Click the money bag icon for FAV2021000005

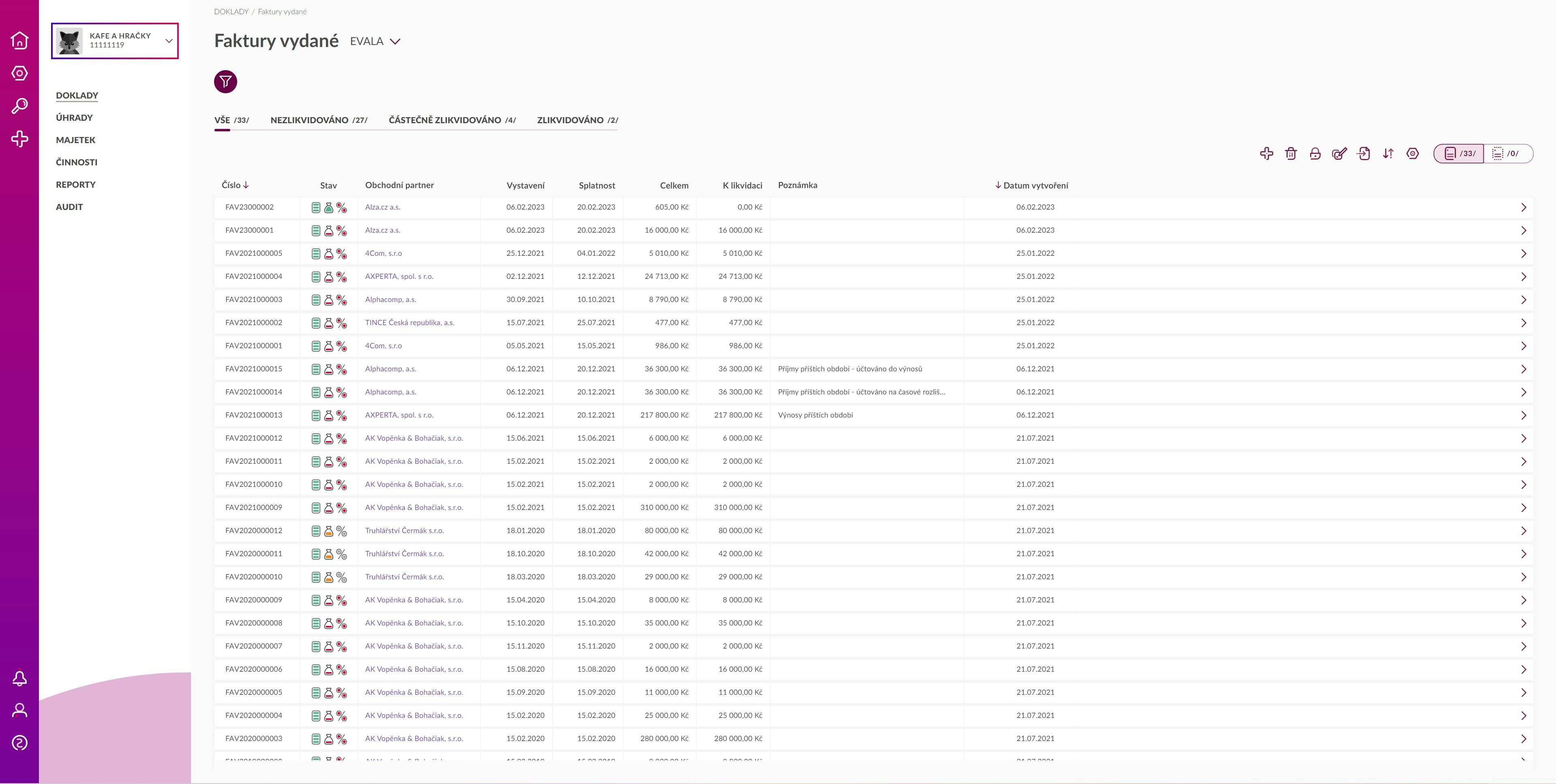click(329, 254)
